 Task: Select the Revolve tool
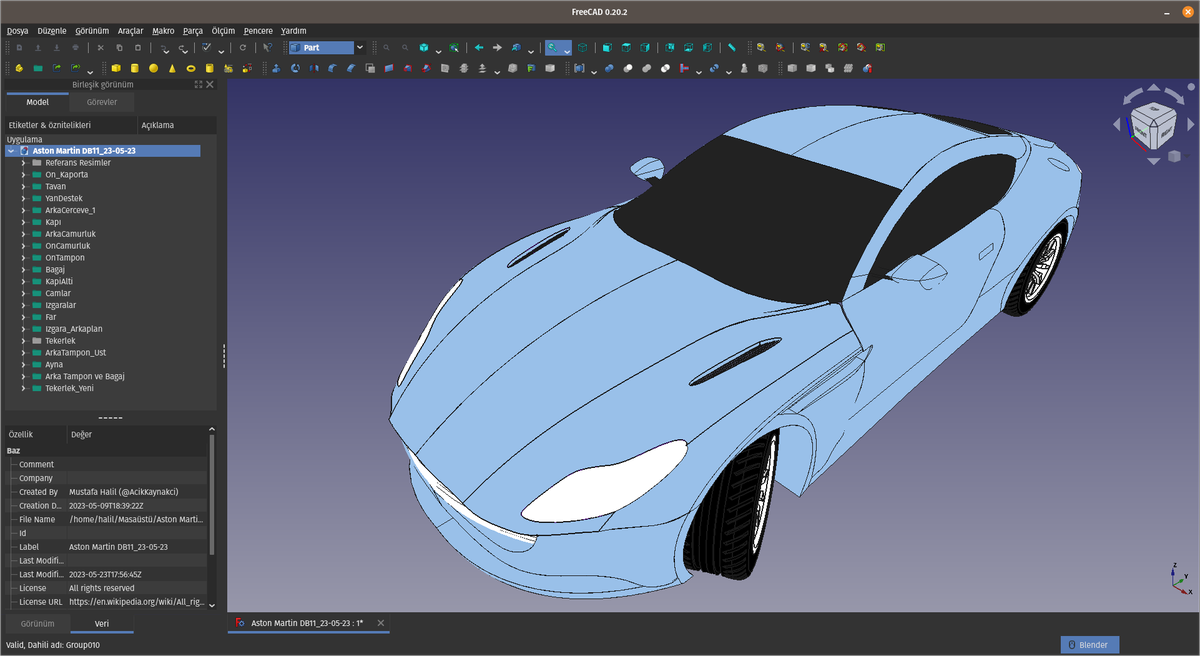pos(296,68)
